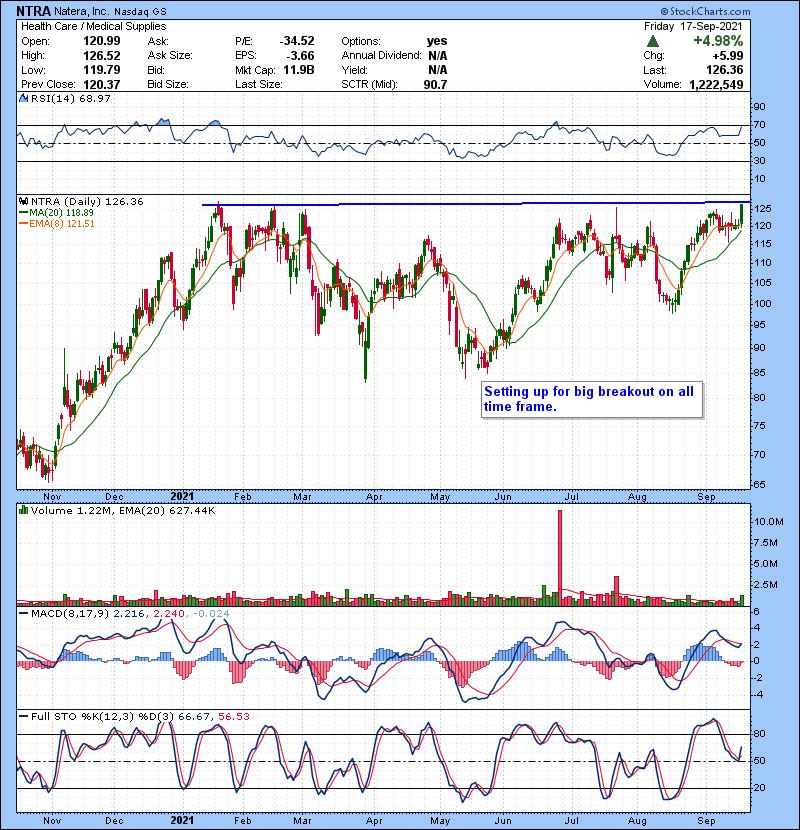The height and width of the screenshot is (830, 800).
Task: Click the RSI(14) indicator line icon
Action: [23, 98]
